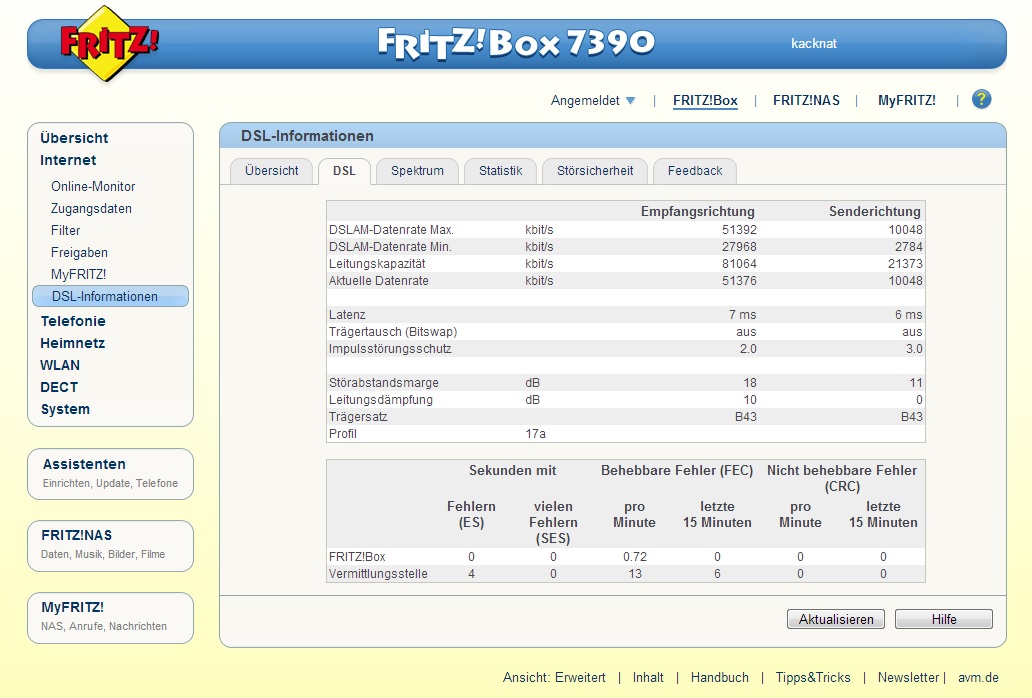
Task: Visit the avm.de footer link
Action: pos(978,678)
